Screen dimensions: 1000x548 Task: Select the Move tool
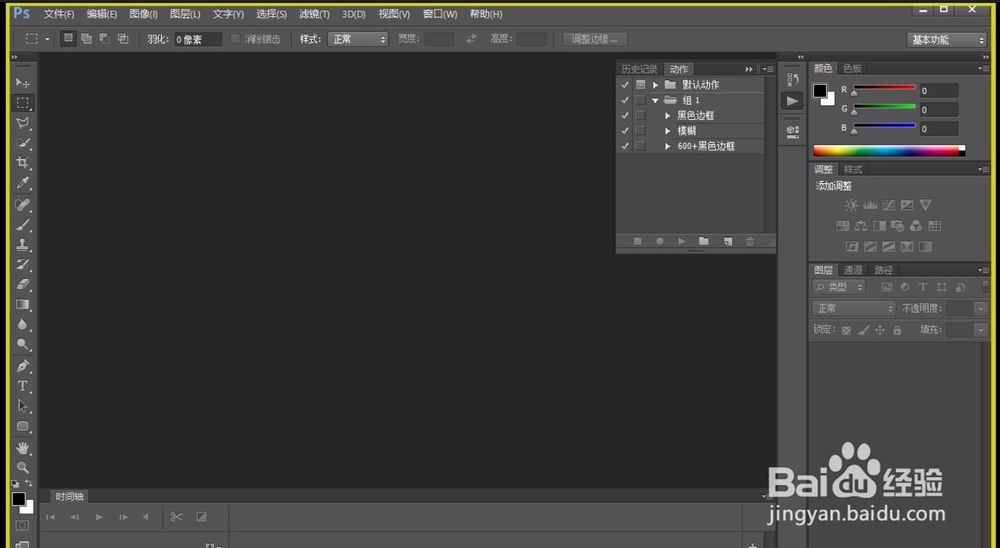(x=23, y=83)
